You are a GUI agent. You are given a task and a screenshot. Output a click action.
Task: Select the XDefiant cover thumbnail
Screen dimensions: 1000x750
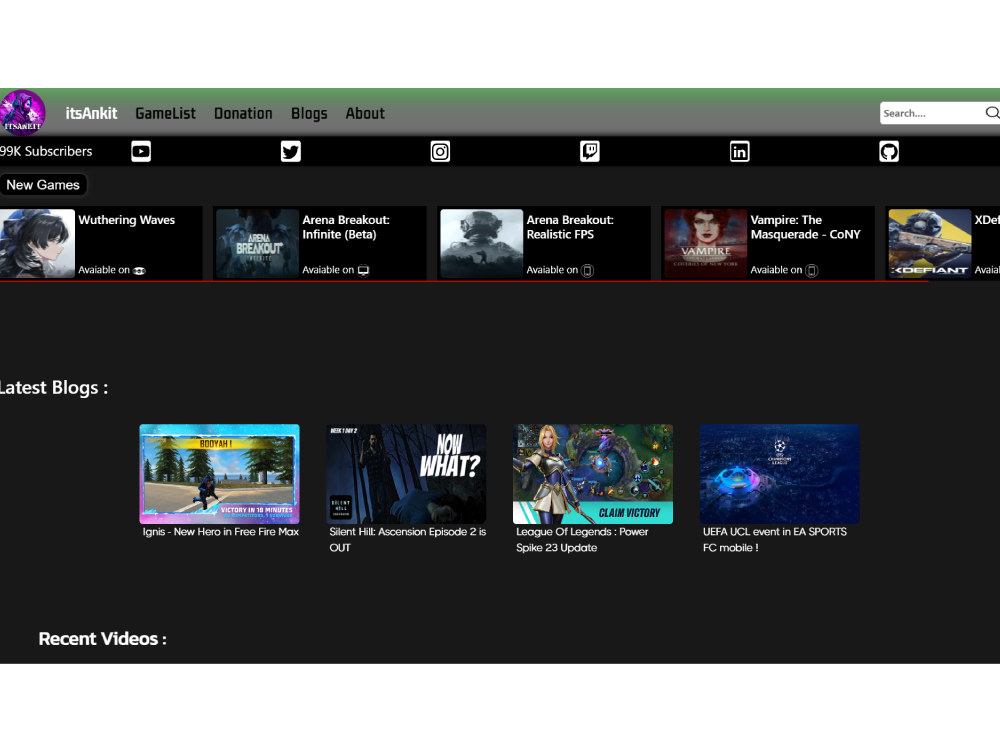point(930,244)
